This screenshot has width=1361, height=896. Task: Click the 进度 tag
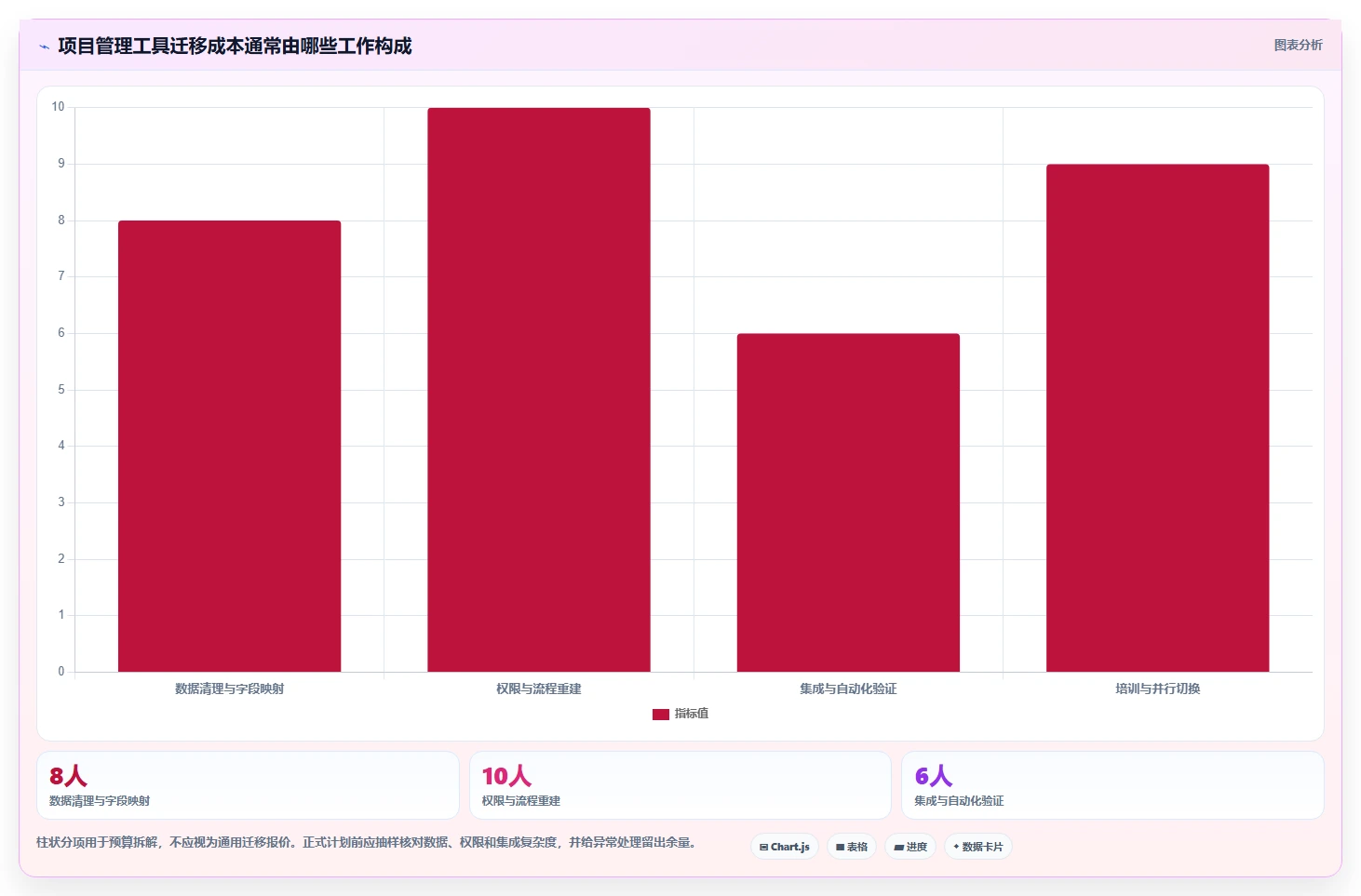point(910,847)
